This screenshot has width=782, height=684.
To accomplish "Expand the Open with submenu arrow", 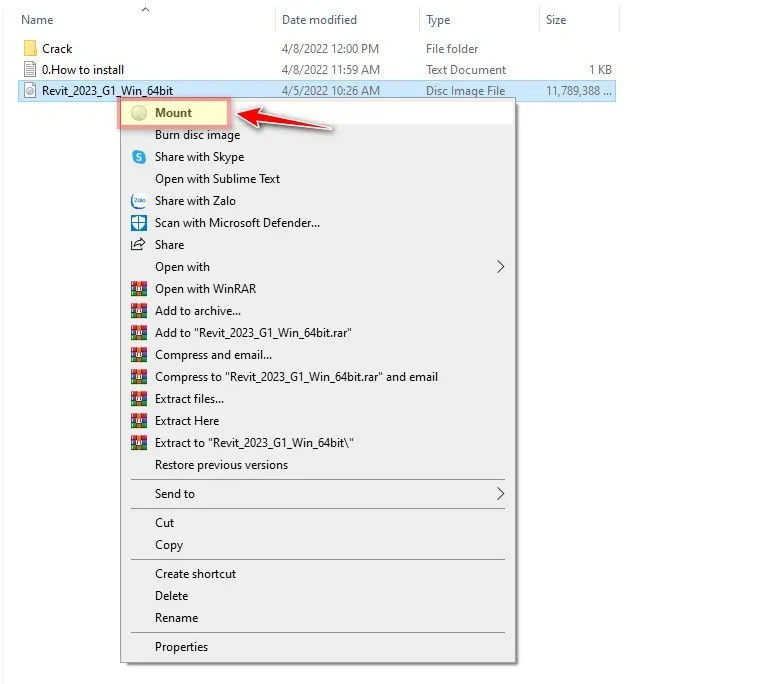I will click(500, 267).
